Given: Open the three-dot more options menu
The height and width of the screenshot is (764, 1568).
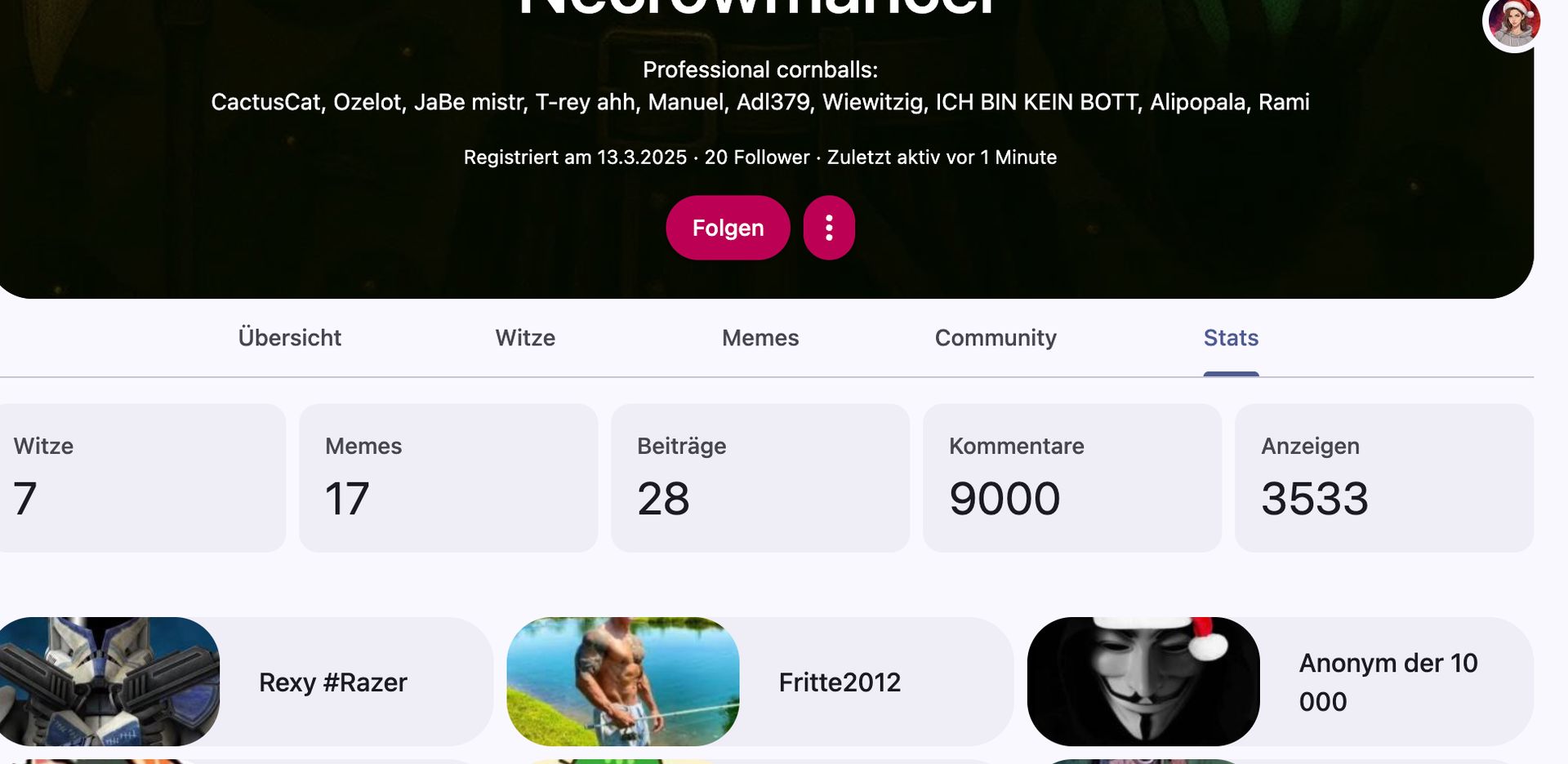Looking at the screenshot, I should coord(829,228).
